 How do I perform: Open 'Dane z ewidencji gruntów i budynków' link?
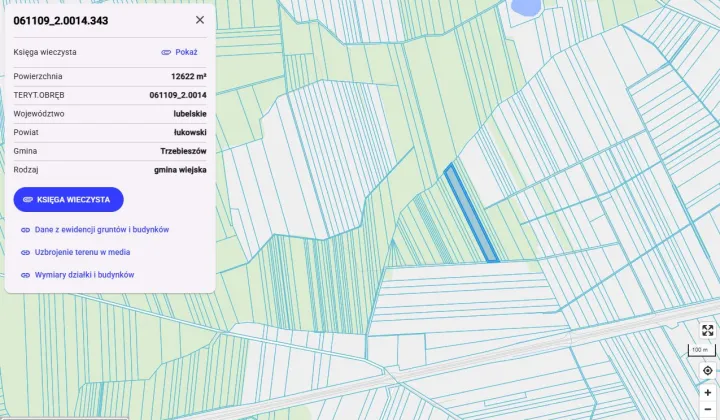click(x=95, y=230)
